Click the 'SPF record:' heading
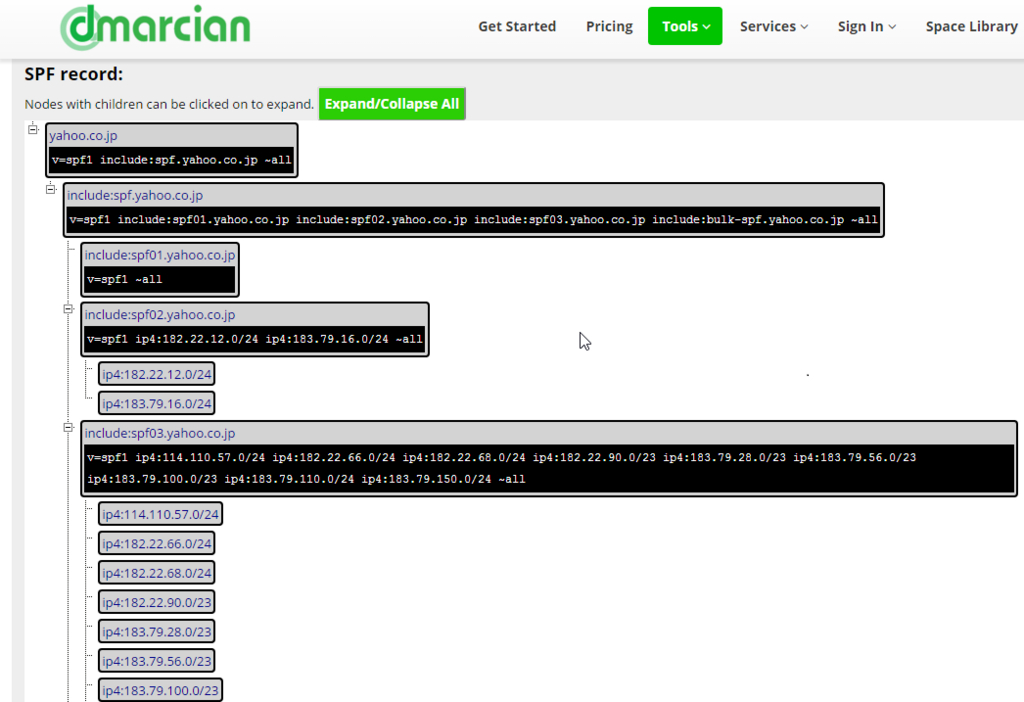The height and width of the screenshot is (702, 1024). [74, 74]
